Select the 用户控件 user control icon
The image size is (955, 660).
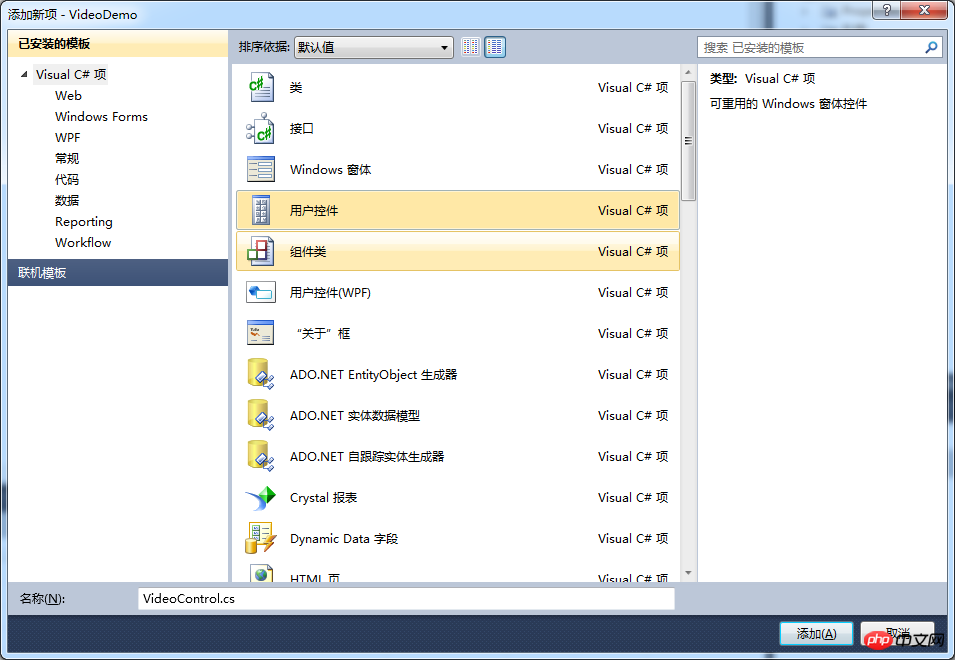click(x=261, y=210)
